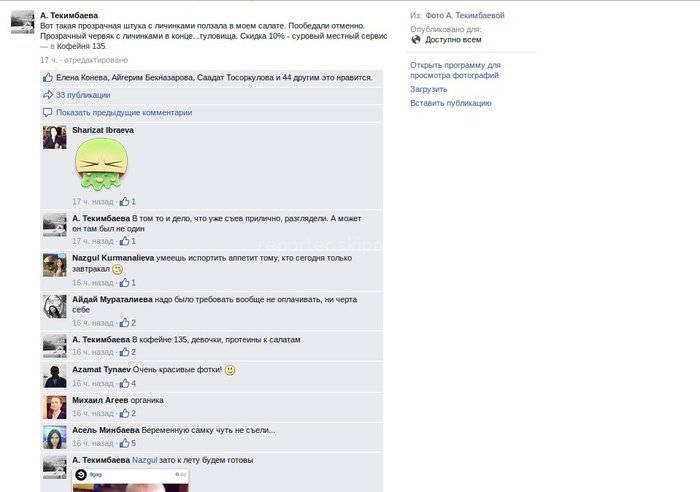Click the globe privacy icon near Доступно всем
The width and height of the screenshot is (700, 492).
[x=416, y=40]
